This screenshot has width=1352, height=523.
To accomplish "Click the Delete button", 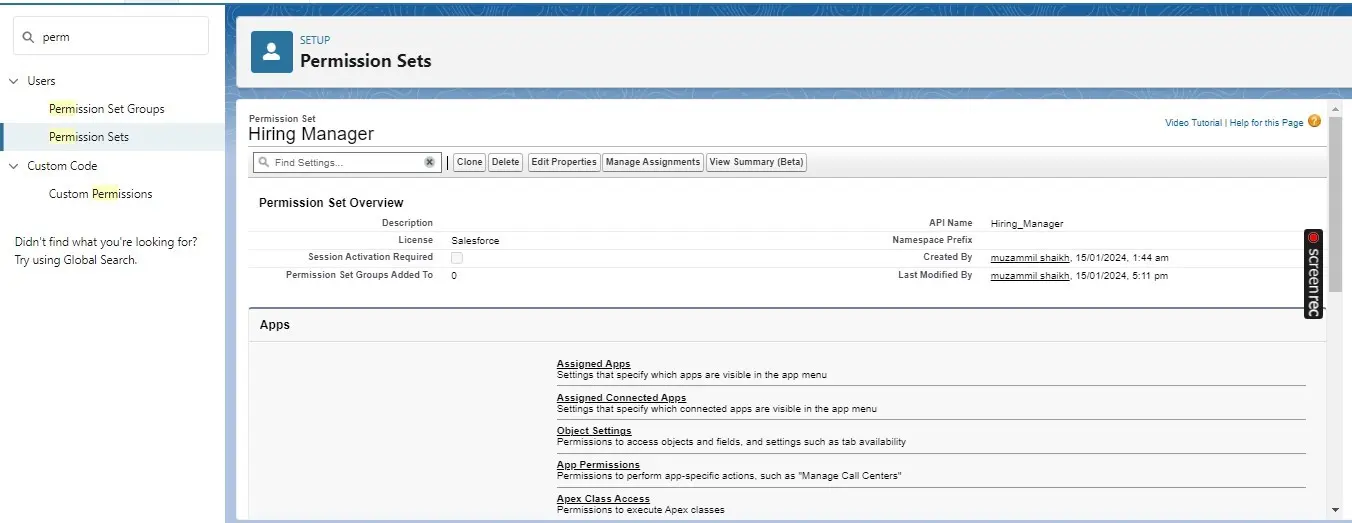I will click(x=505, y=162).
